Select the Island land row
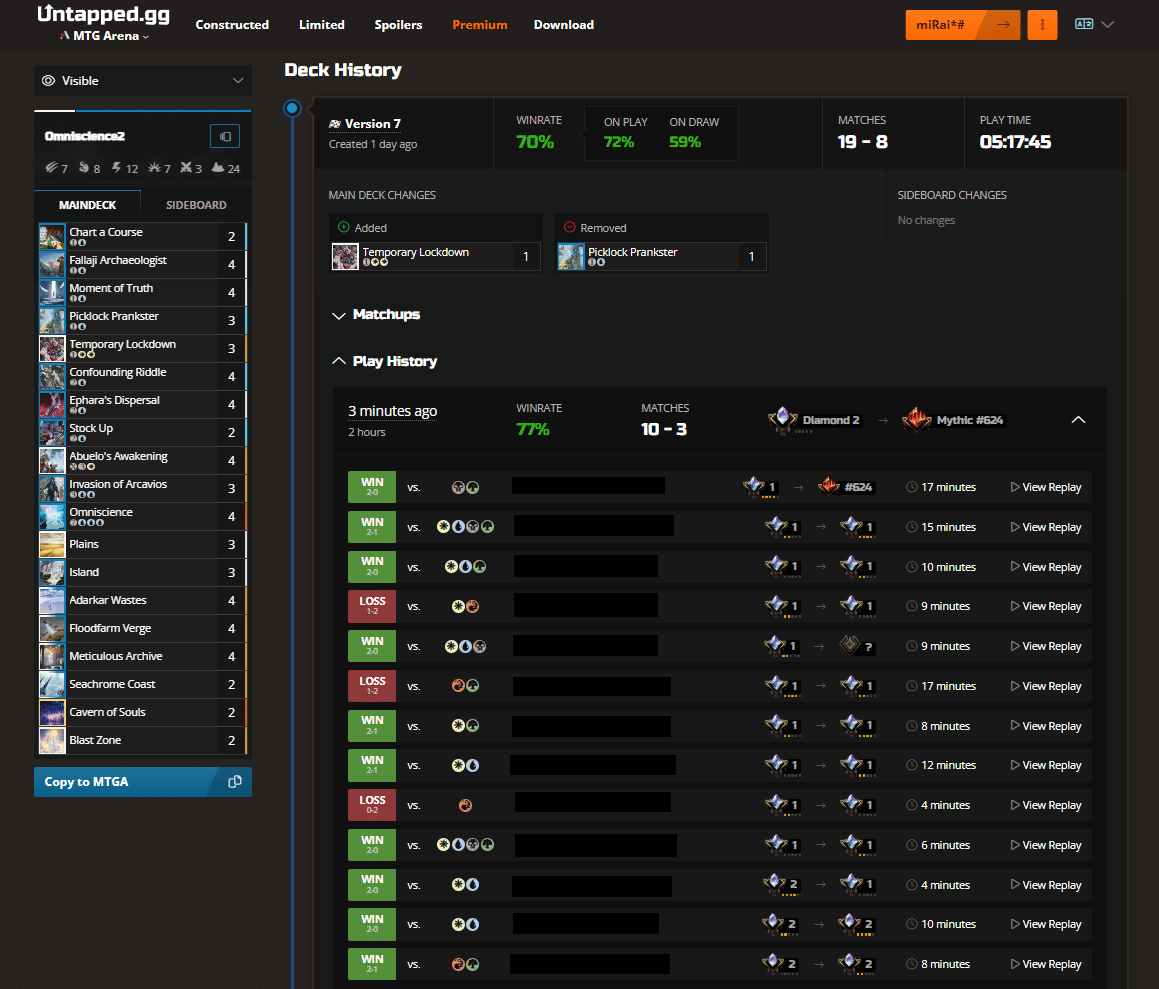Screen dimensions: 1159x989 click(x=142, y=573)
